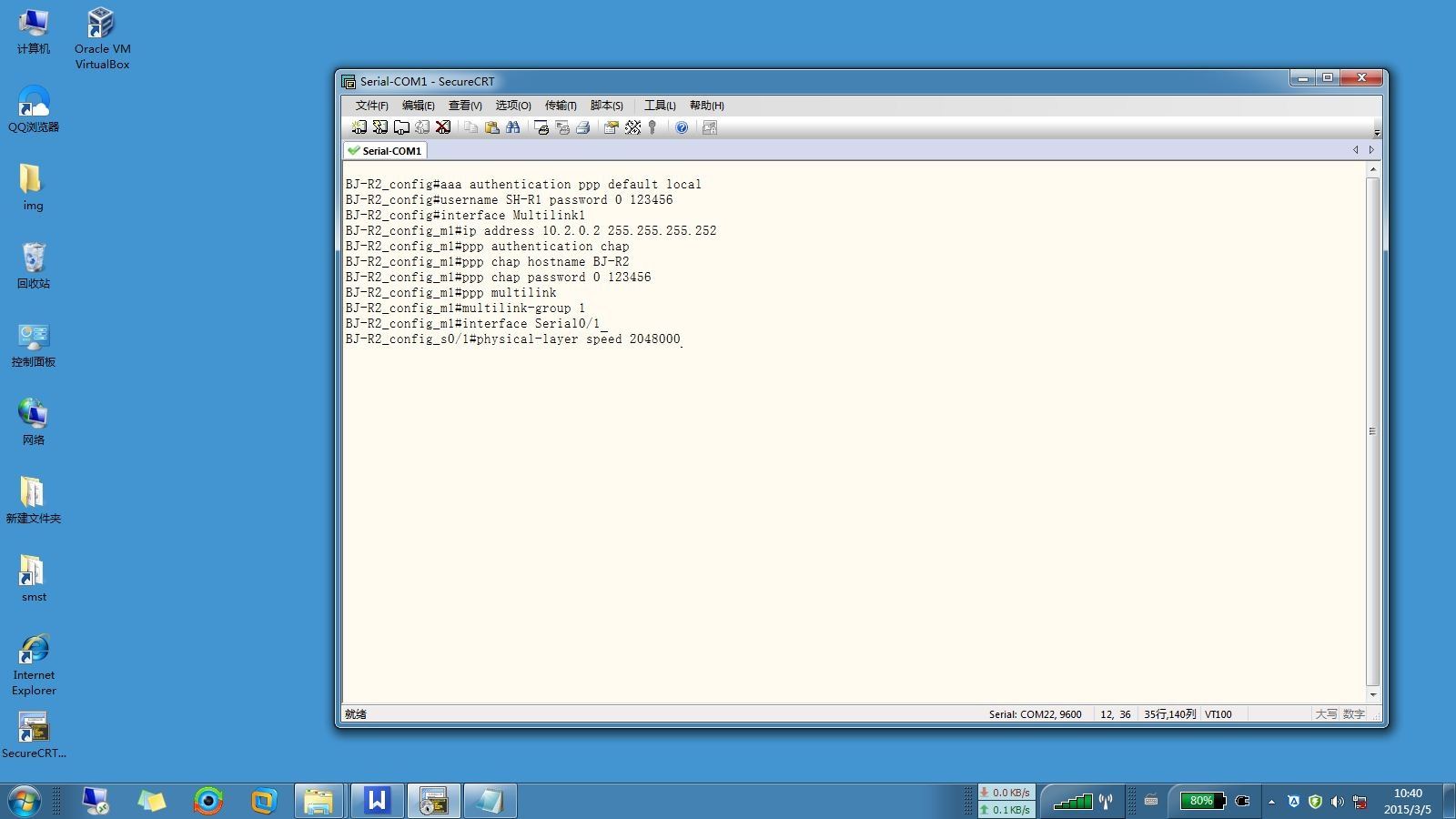Open the 帮助(H) menu
This screenshot has width=1456, height=819.
tap(707, 106)
